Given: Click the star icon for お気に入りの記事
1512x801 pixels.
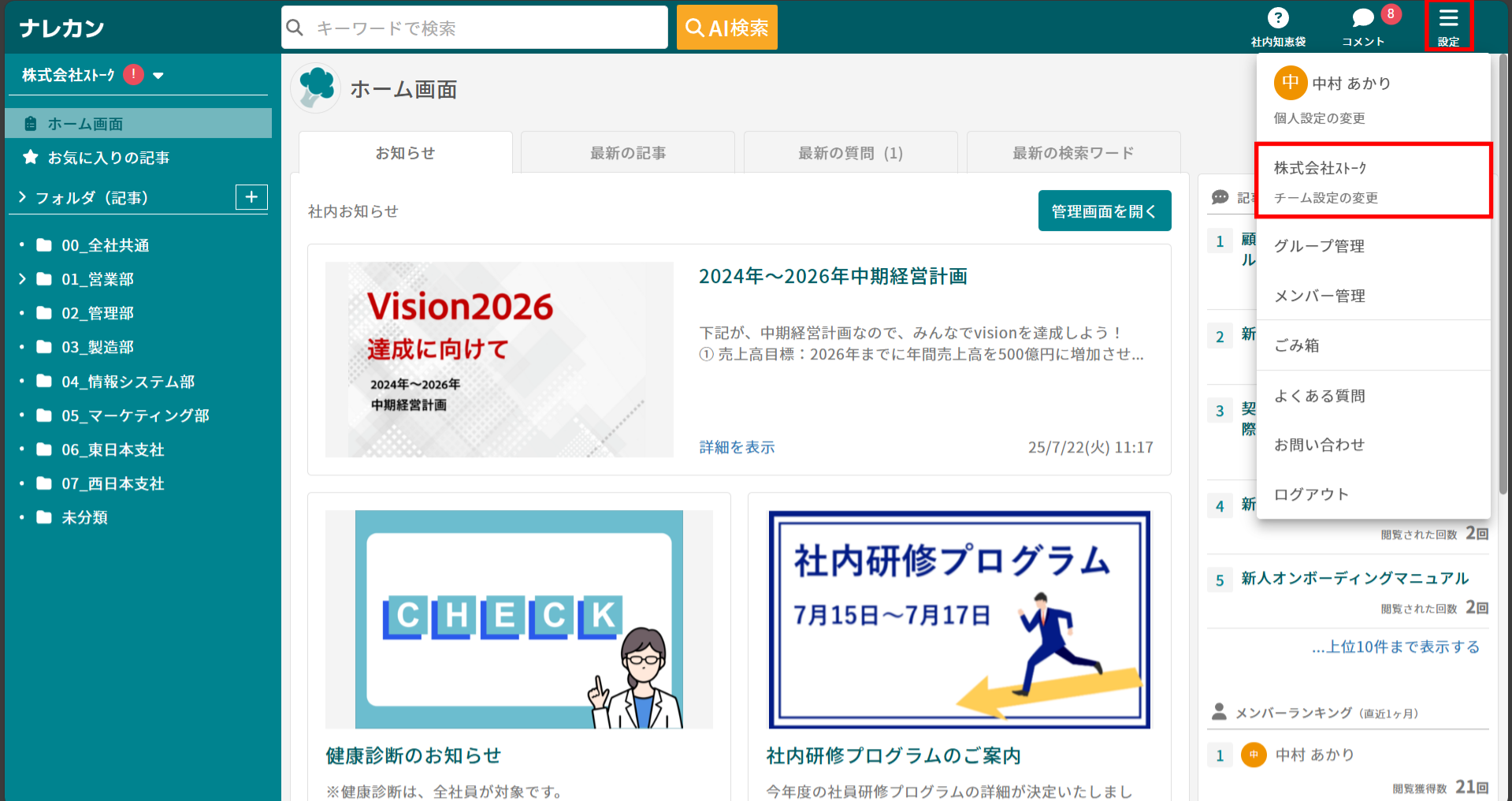Looking at the screenshot, I should coord(31,158).
